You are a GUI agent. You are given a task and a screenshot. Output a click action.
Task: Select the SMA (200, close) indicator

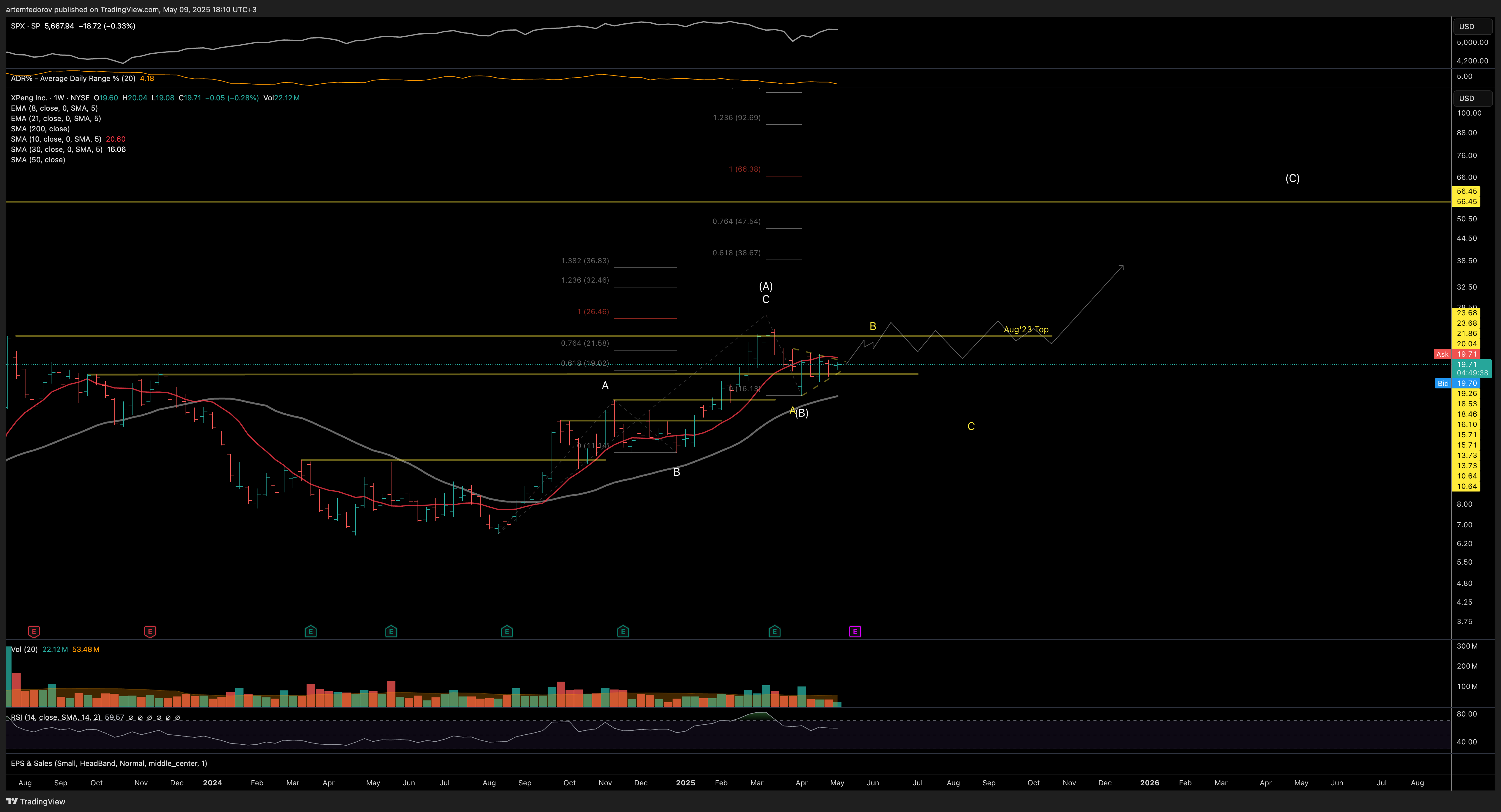pyautogui.click(x=40, y=129)
